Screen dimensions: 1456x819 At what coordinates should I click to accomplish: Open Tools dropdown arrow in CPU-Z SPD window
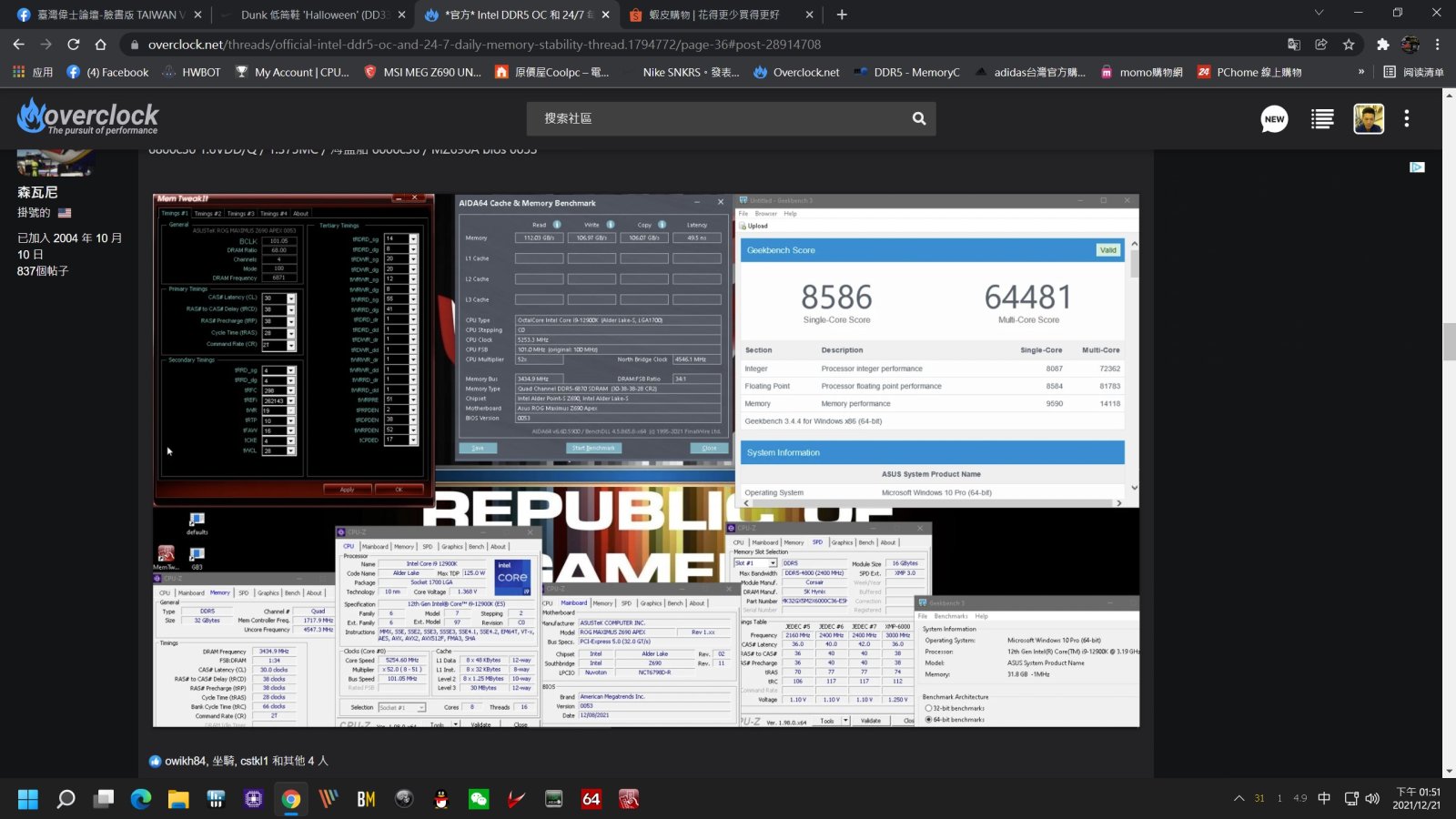[x=845, y=721]
